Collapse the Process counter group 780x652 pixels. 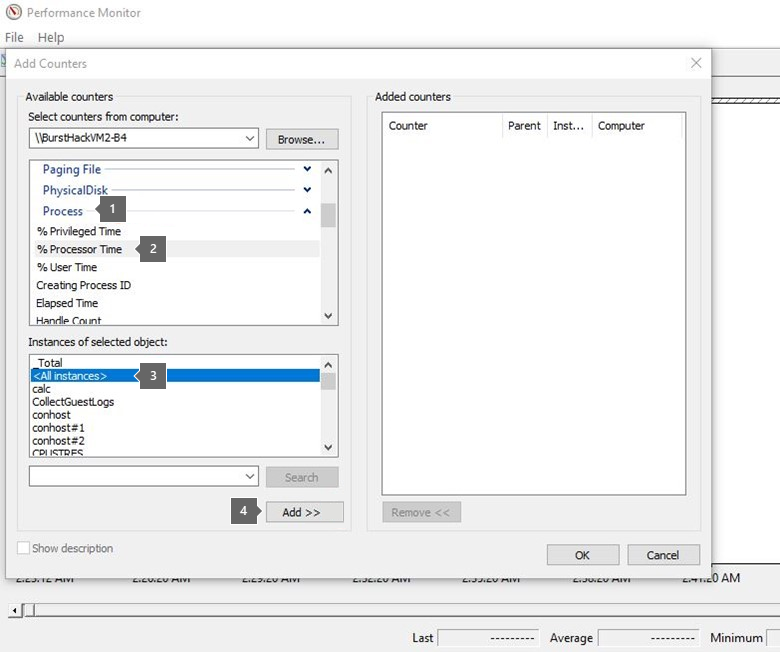tap(307, 211)
